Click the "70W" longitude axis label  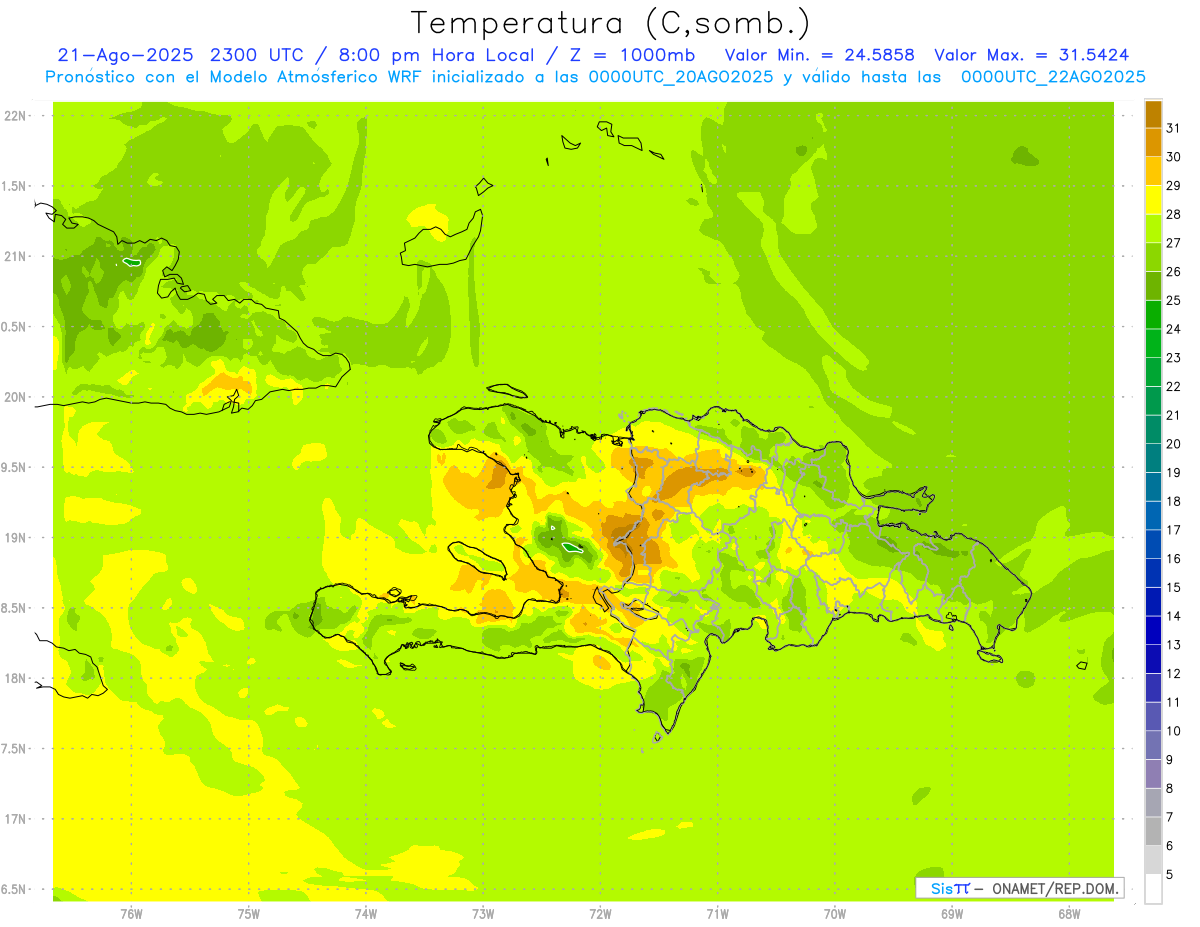(835, 913)
